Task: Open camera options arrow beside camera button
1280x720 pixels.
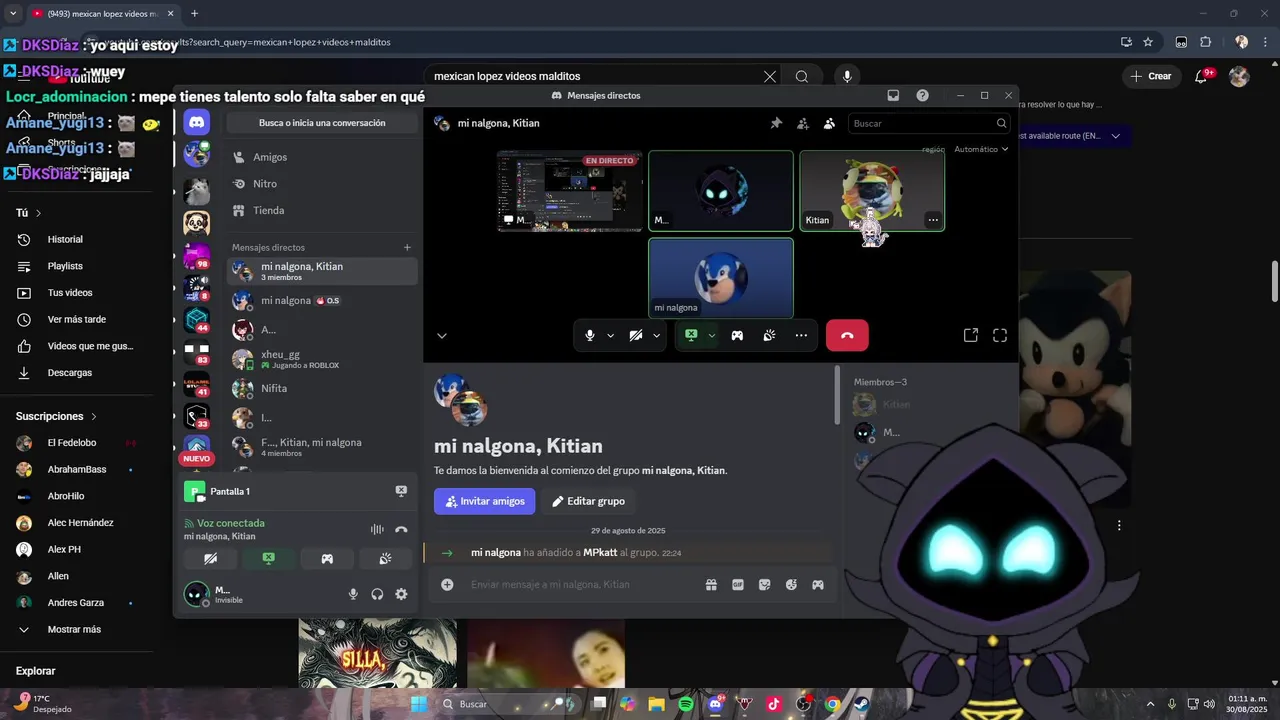Action: click(656, 336)
